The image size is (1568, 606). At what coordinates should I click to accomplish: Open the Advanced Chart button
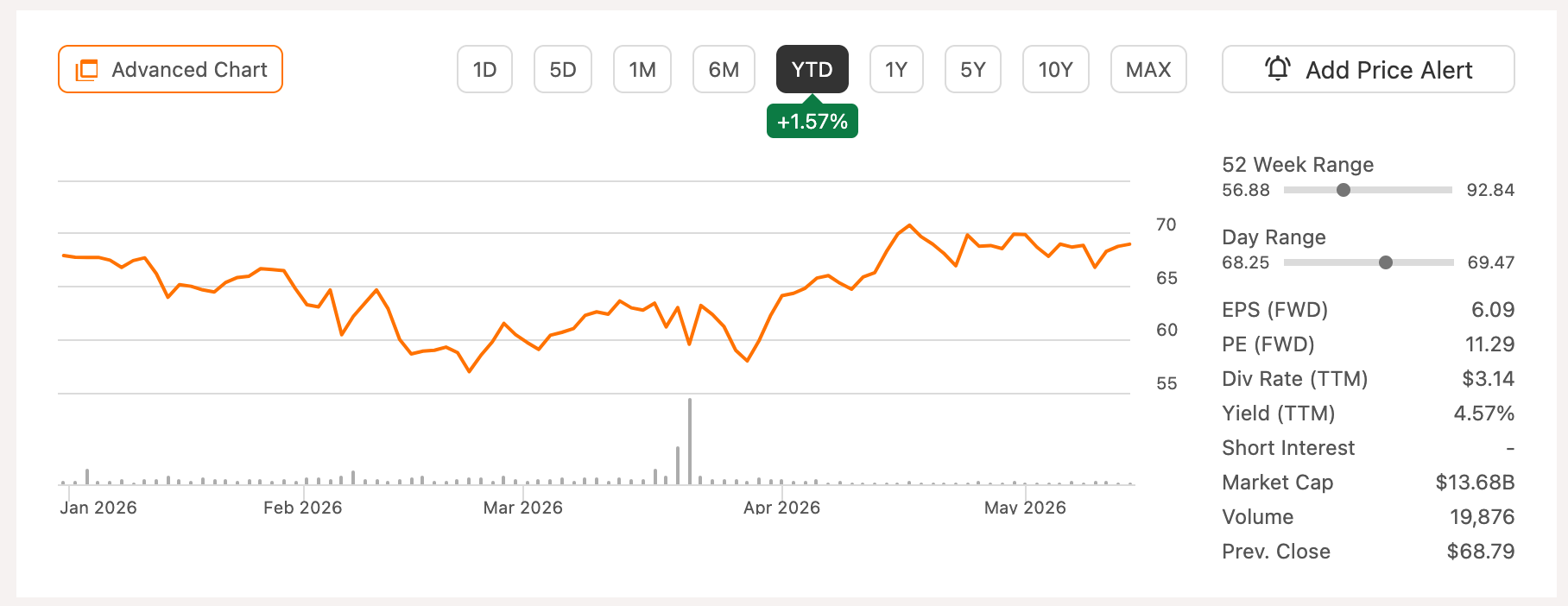[x=170, y=69]
